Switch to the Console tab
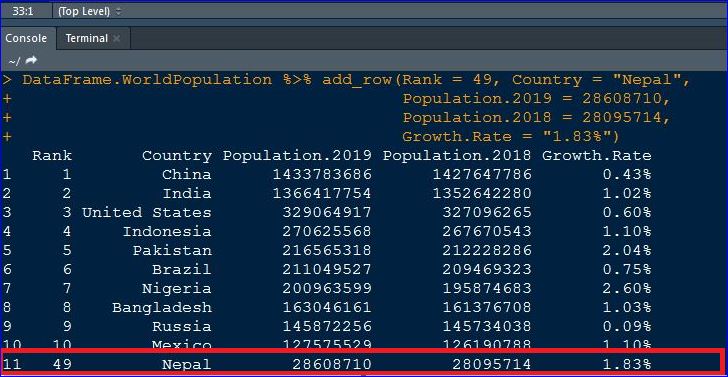Image resolution: width=728 pixels, height=377 pixels. tap(26, 39)
